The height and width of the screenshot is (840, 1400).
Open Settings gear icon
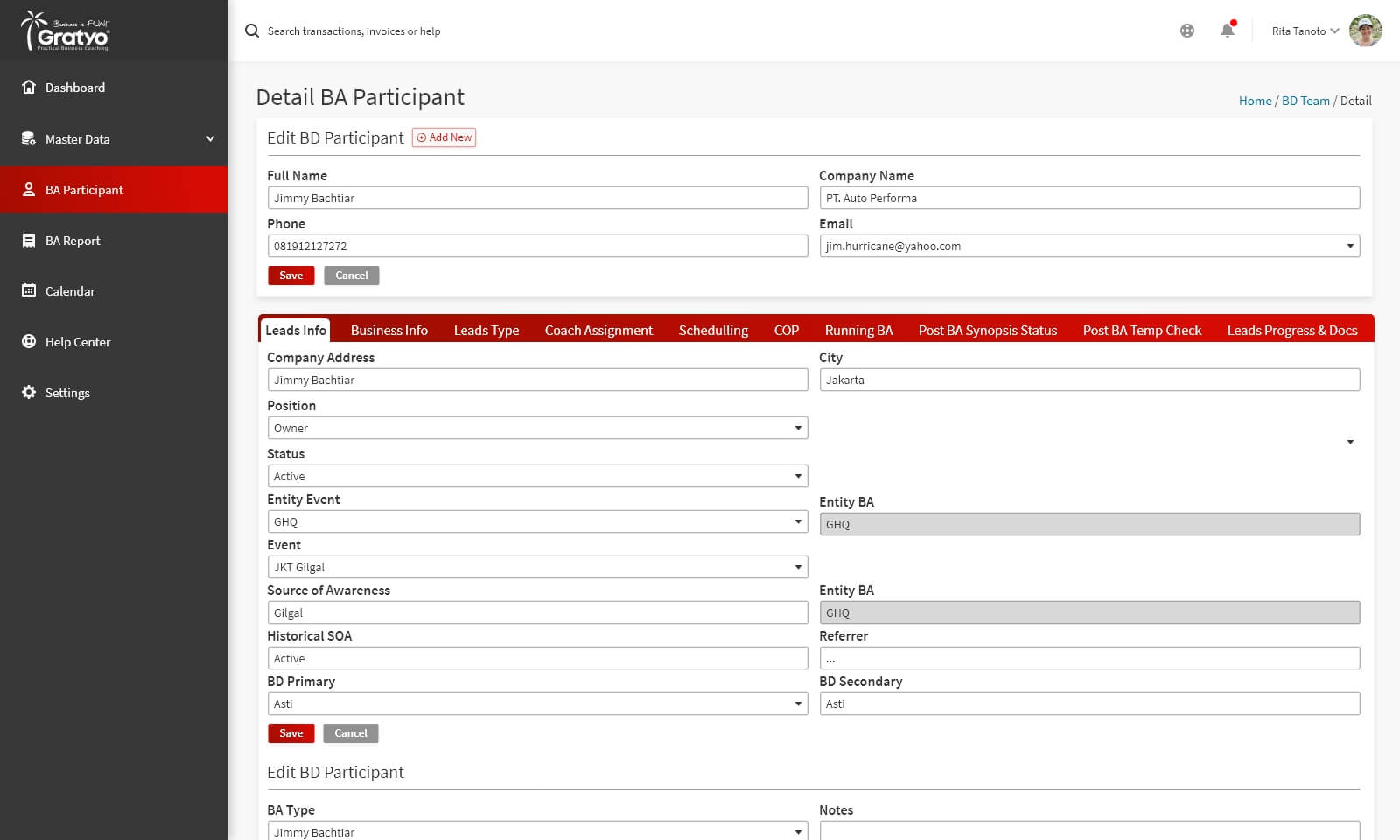(x=29, y=393)
